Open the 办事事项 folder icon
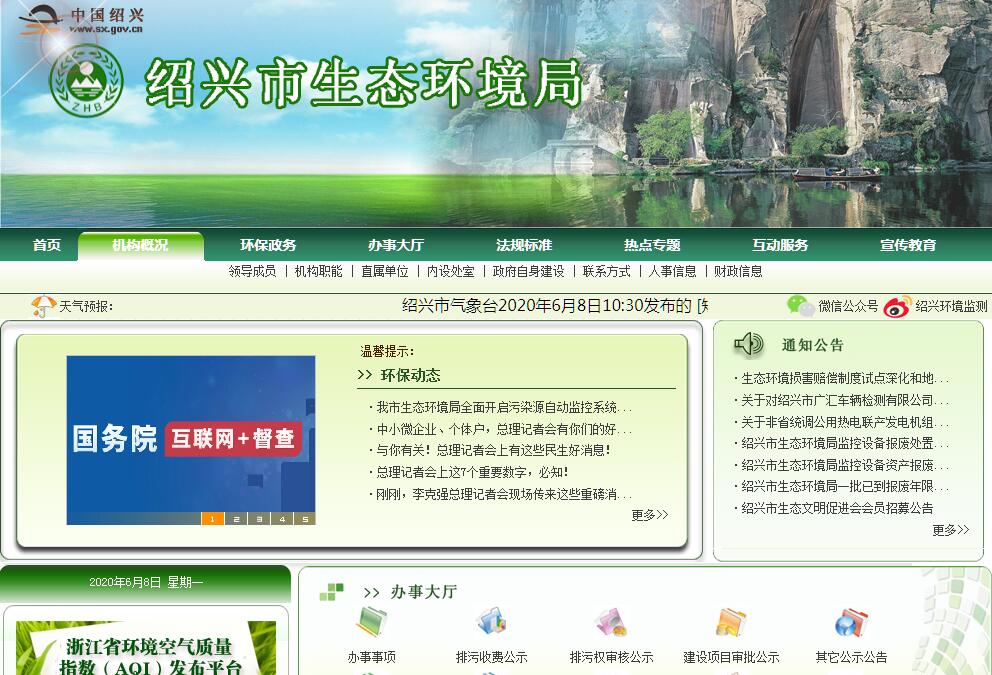992x675 pixels. point(372,624)
